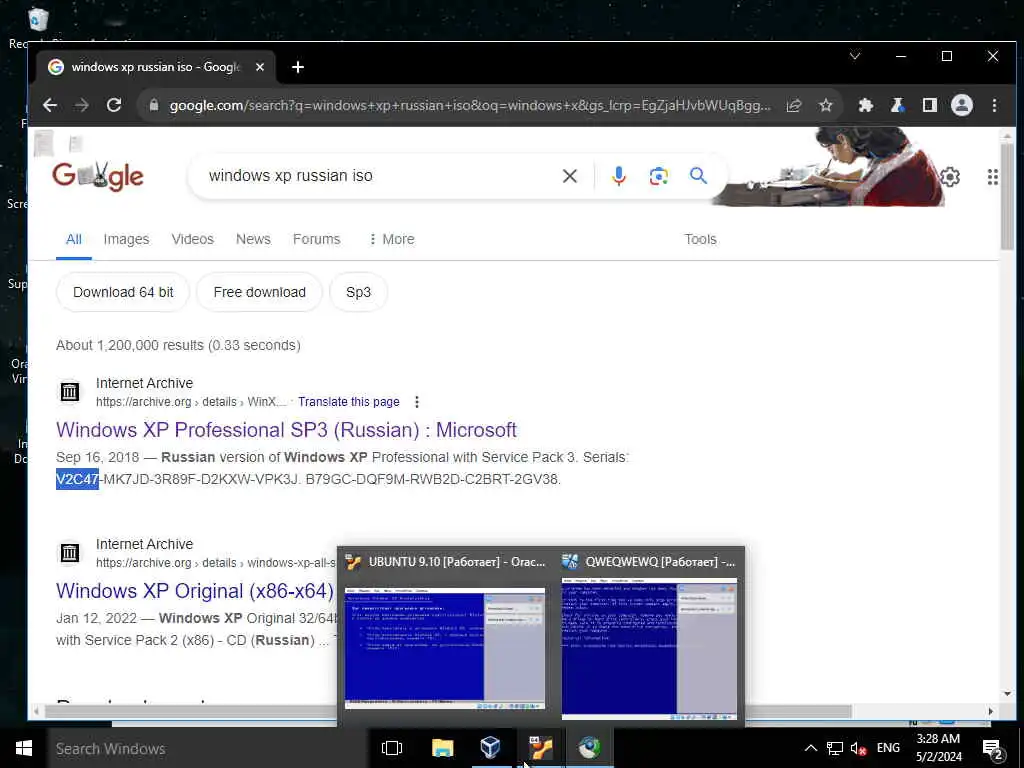View site information padlock icon
Viewport: 1024px width, 768px height.
tap(154, 105)
